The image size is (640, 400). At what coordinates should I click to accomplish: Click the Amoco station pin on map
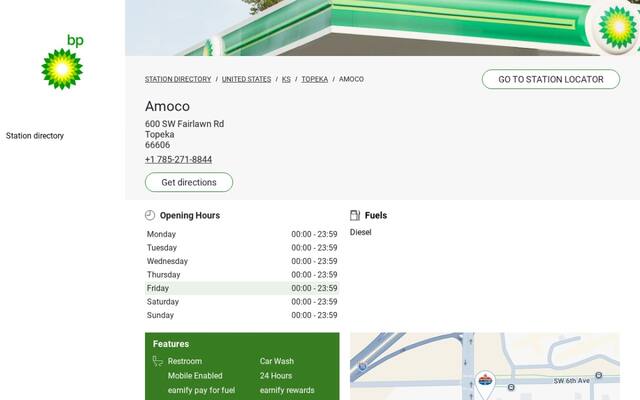point(485,384)
